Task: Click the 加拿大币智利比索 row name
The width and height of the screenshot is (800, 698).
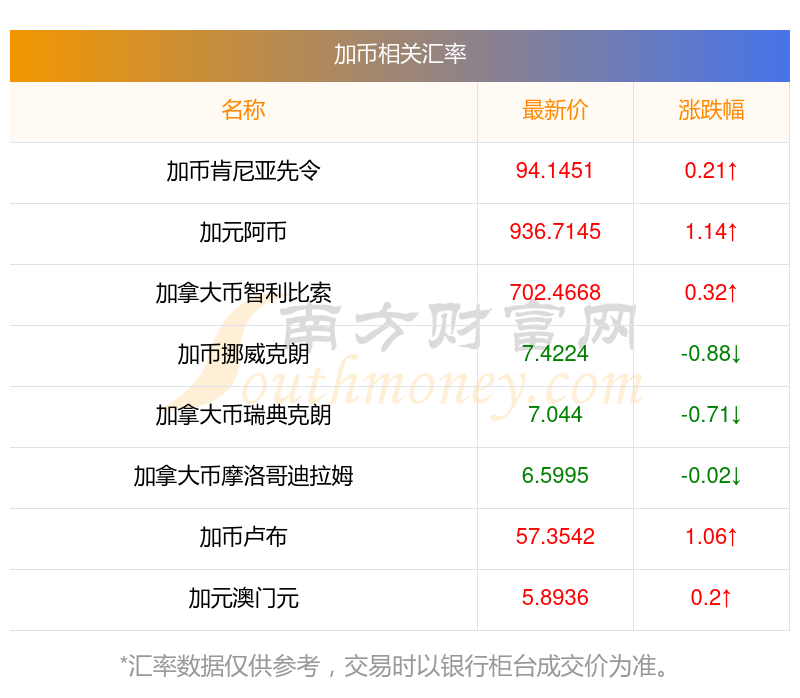Action: pyautogui.click(x=243, y=293)
